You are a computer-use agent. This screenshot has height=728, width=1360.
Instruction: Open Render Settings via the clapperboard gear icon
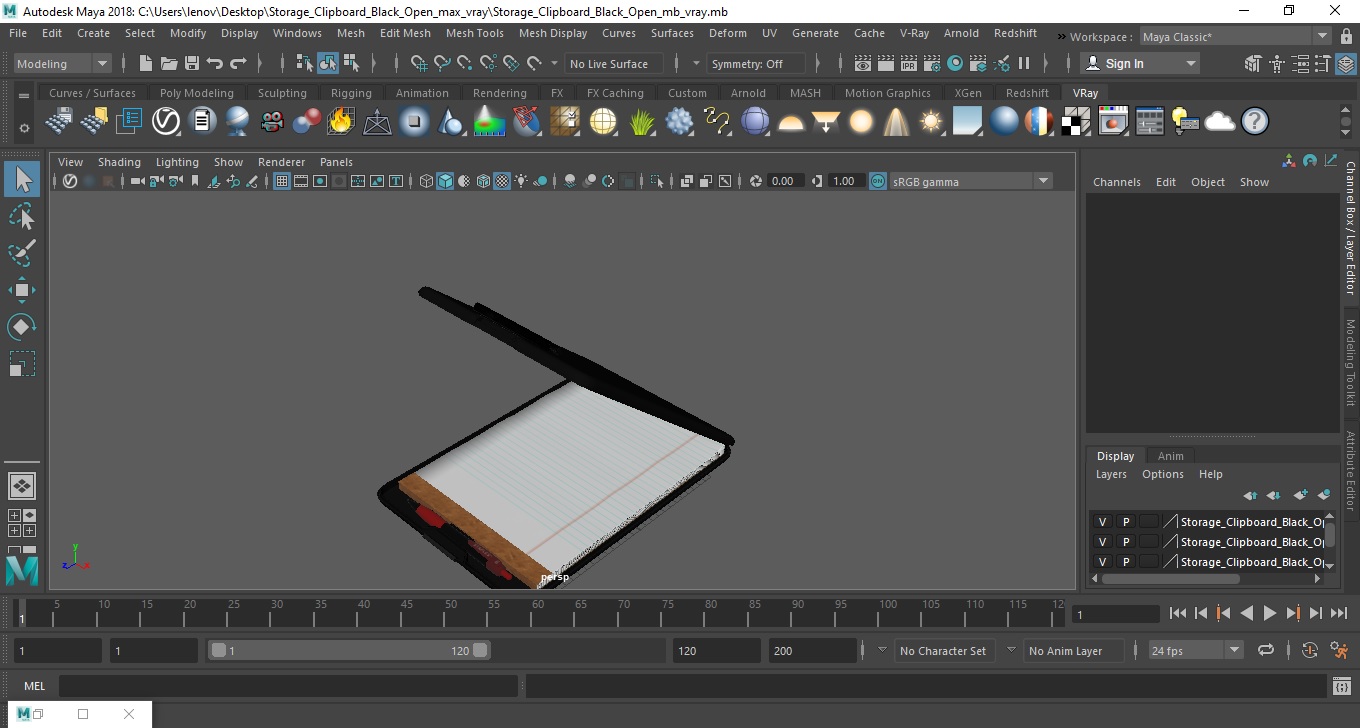pyautogui.click(x=932, y=63)
